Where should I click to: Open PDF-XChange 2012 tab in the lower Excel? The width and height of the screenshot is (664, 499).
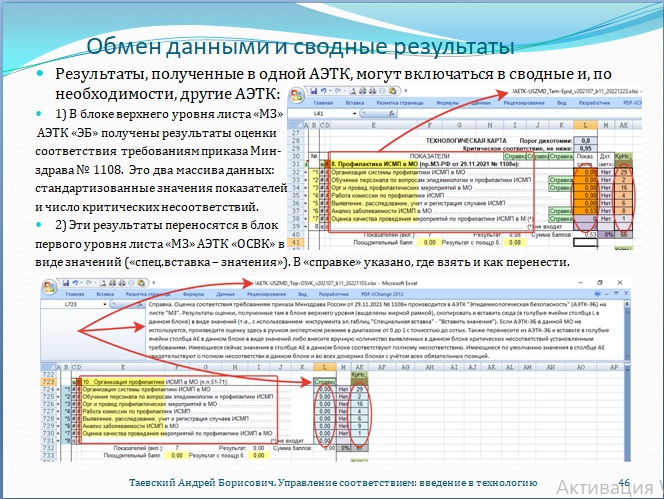(382, 294)
